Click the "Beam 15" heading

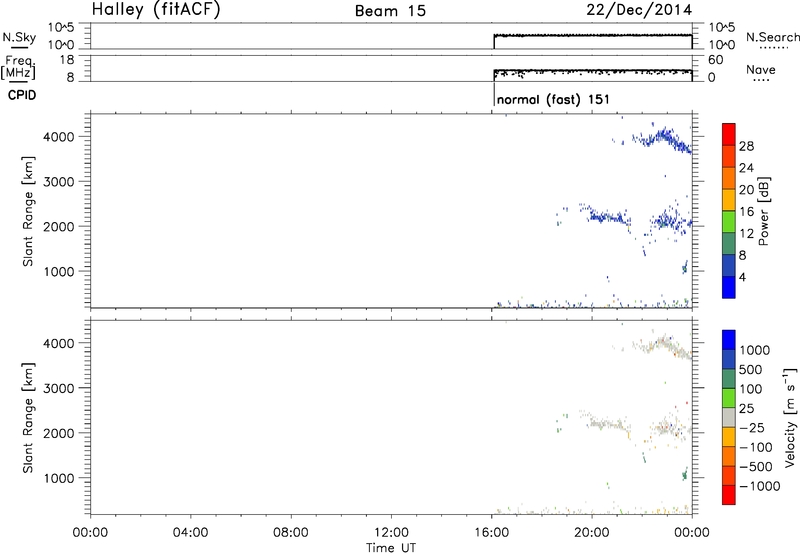coord(390,11)
